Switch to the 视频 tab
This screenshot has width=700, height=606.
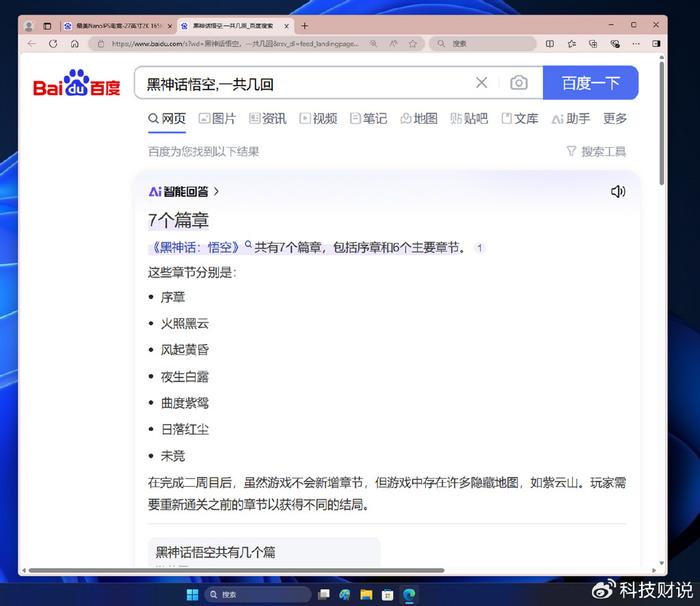coord(318,118)
